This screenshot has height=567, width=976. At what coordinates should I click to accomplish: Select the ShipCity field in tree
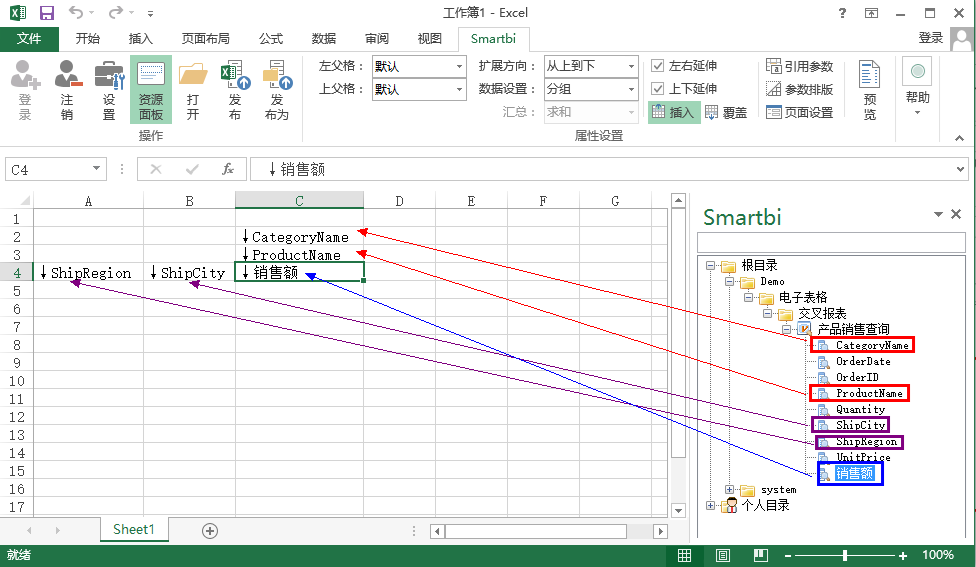(860, 425)
